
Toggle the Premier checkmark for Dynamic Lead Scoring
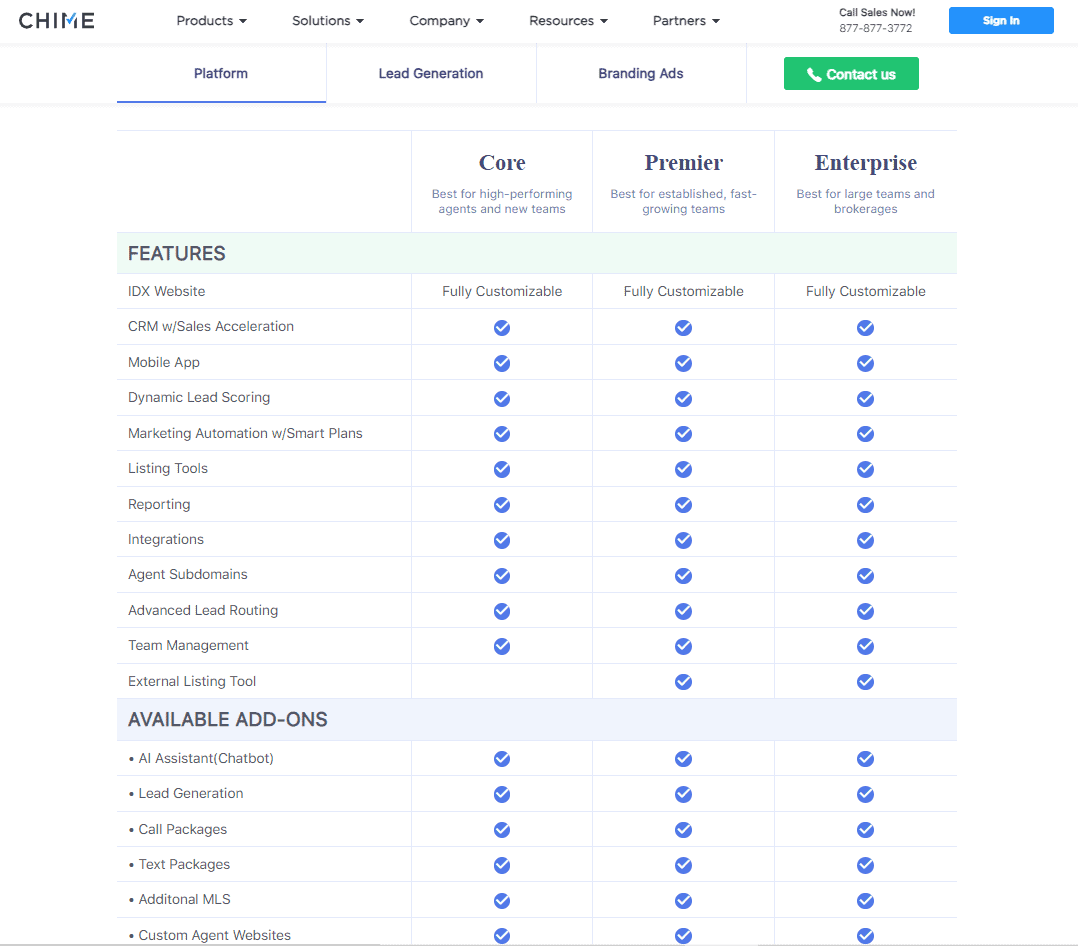click(x=683, y=398)
